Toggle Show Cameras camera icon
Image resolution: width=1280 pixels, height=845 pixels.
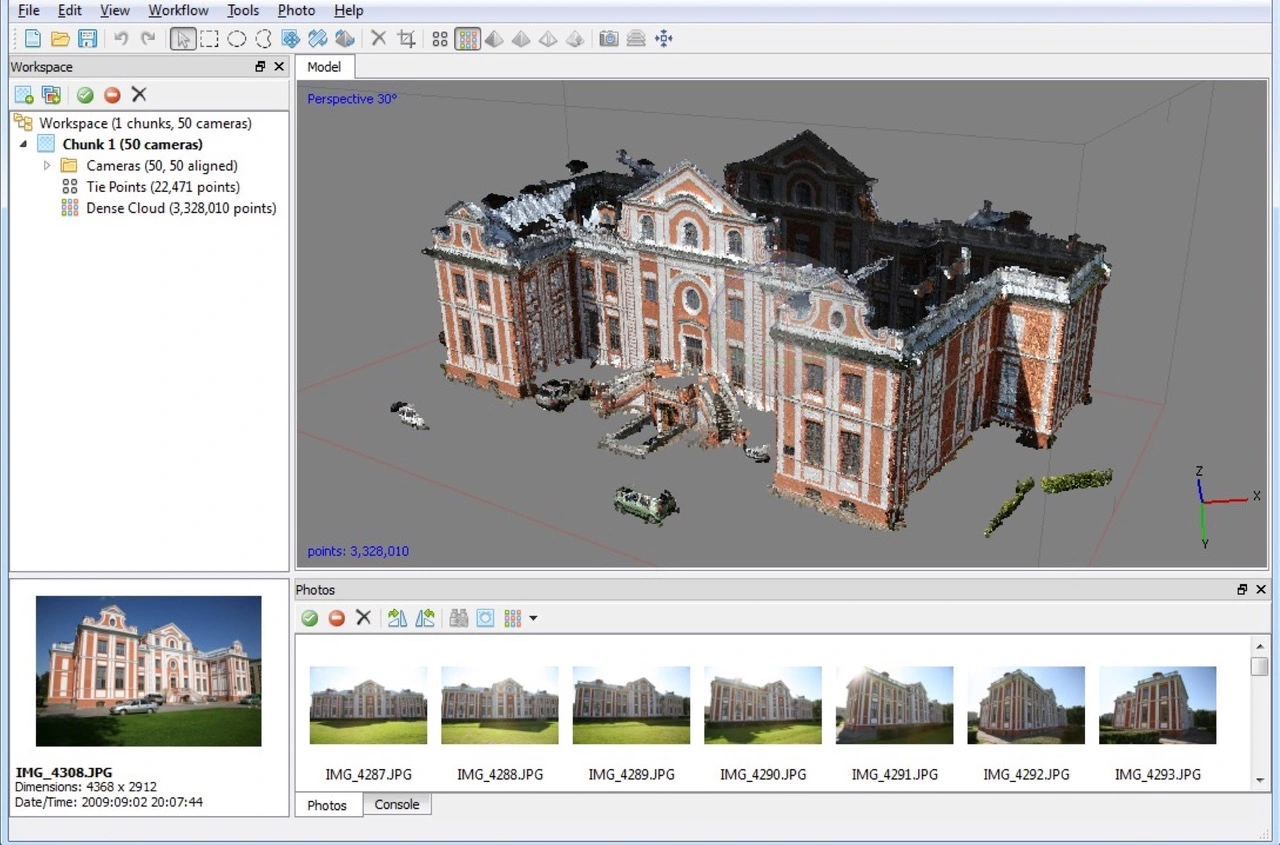click(608, 39)
